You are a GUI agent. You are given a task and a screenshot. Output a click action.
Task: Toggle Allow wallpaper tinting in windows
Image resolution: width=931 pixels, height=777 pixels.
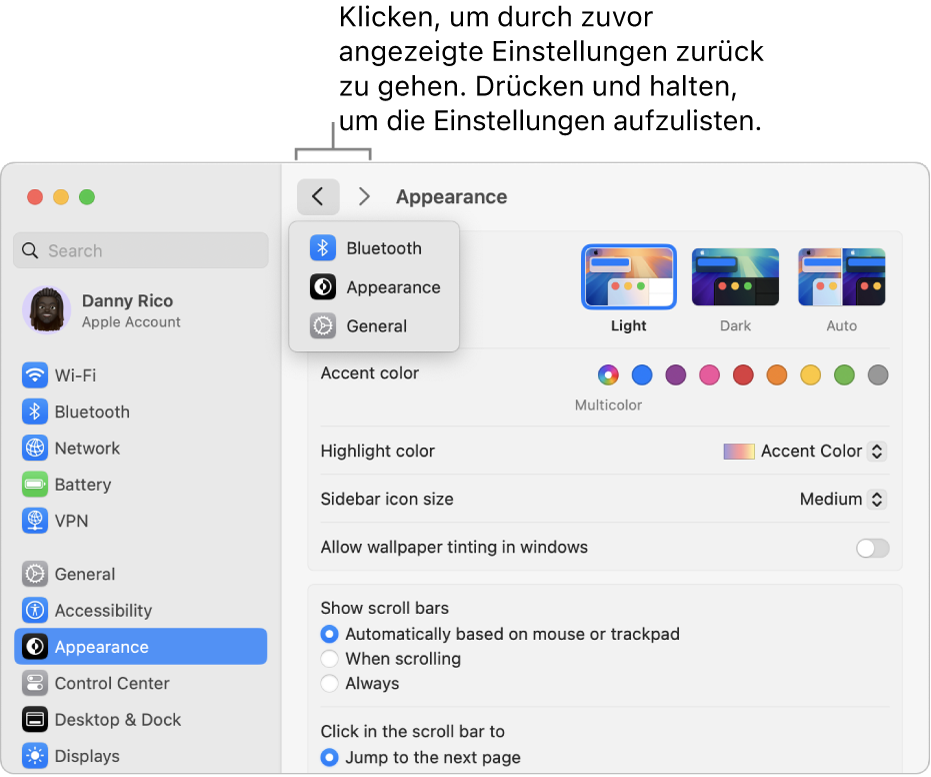coord(872,548)
